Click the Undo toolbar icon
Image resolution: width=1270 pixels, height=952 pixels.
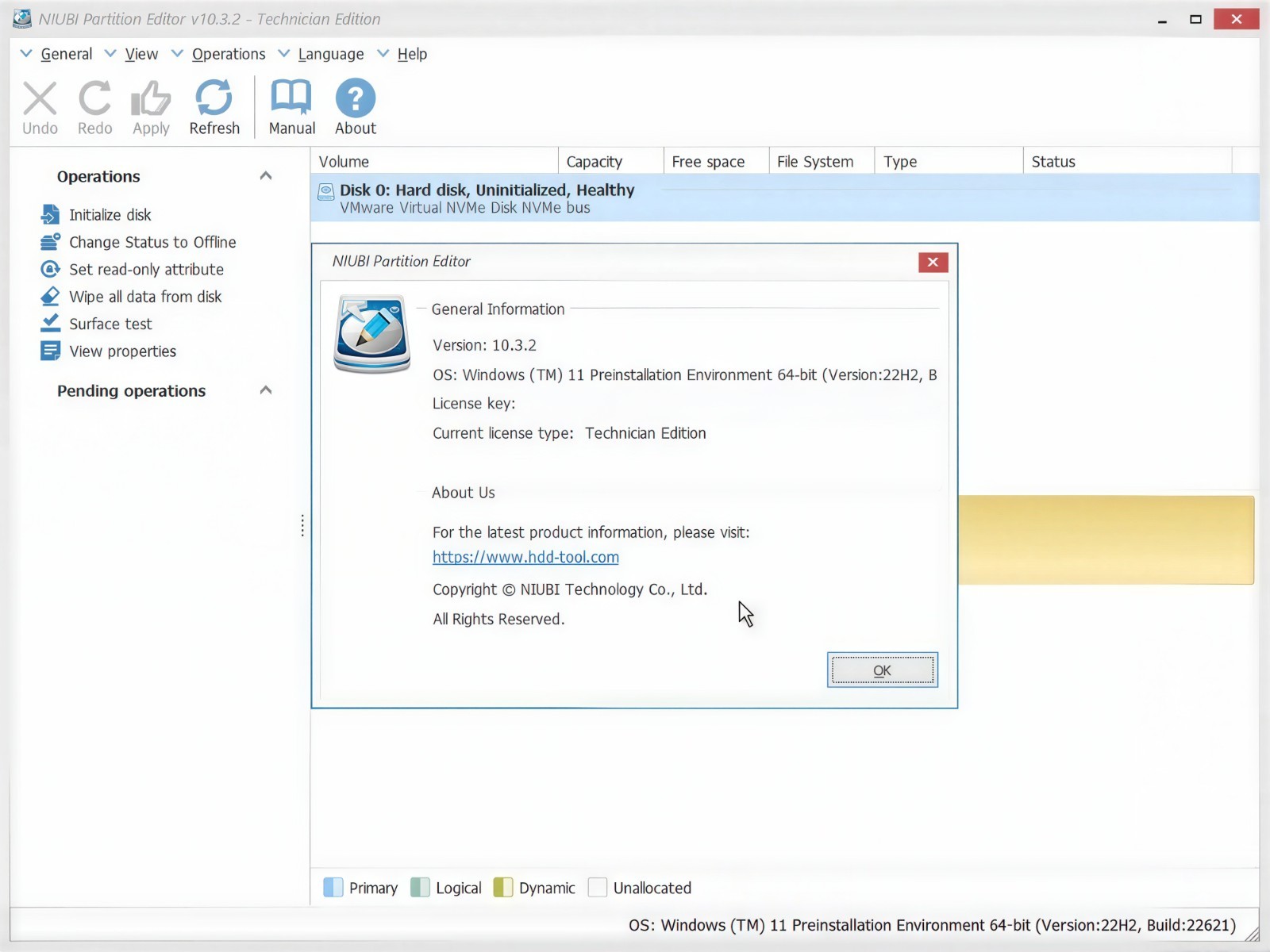(40, 99)
